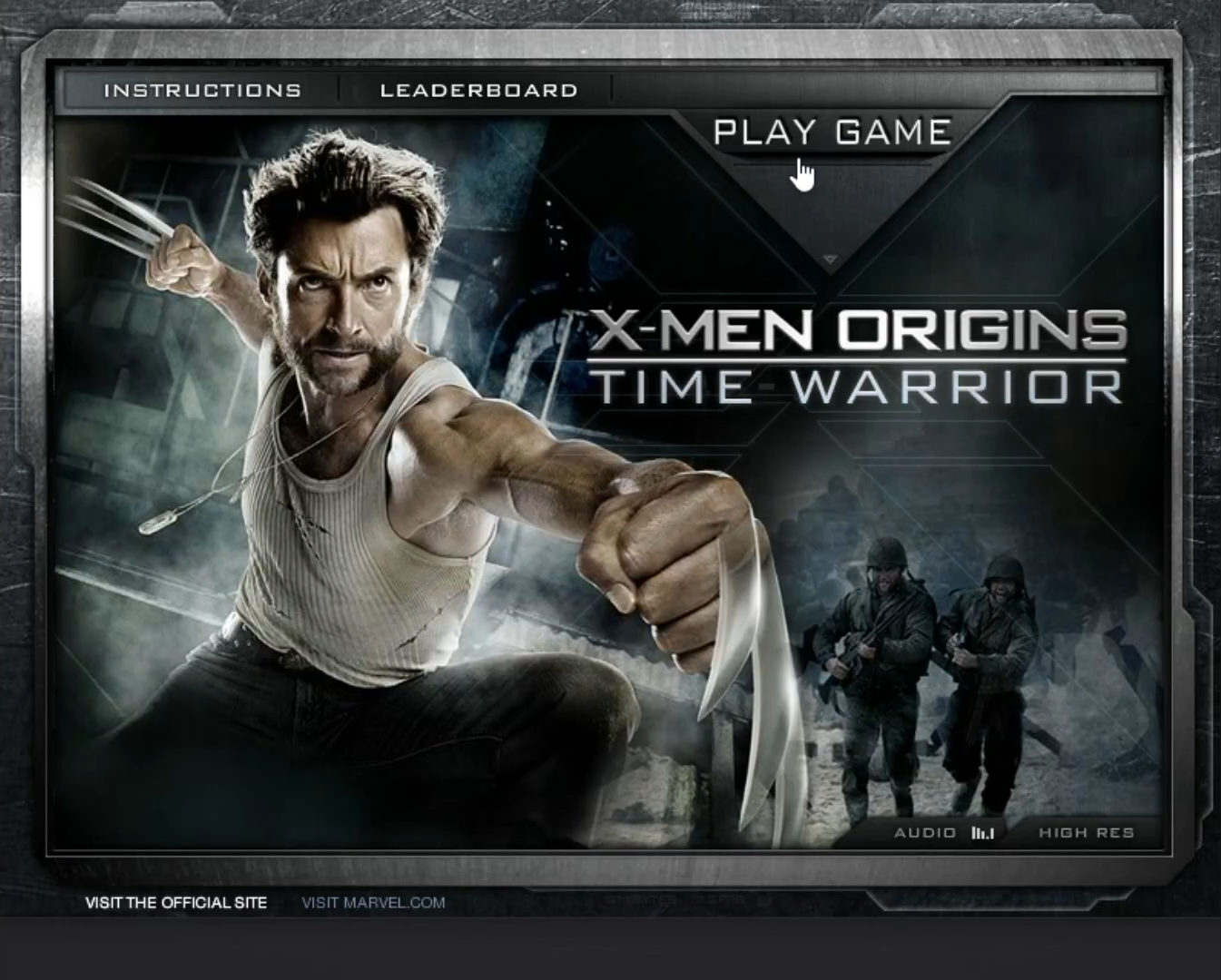Click the X-MEN ORIGINS title logo
The image size is (1221, 980).
[858, 330]
